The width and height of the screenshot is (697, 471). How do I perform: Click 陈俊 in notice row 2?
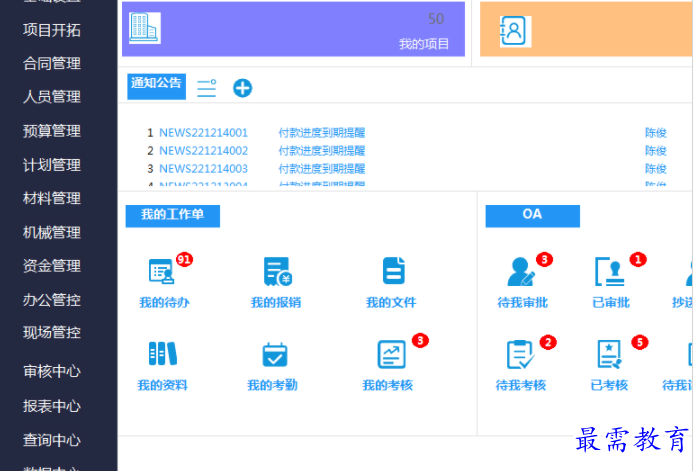[x=656, y=151]
